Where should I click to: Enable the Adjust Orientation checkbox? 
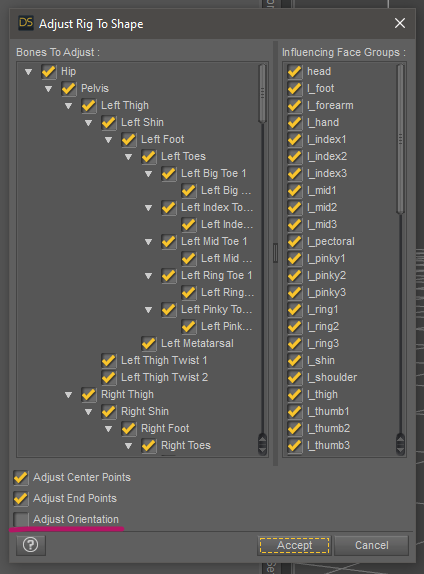[x=21, y=519]
